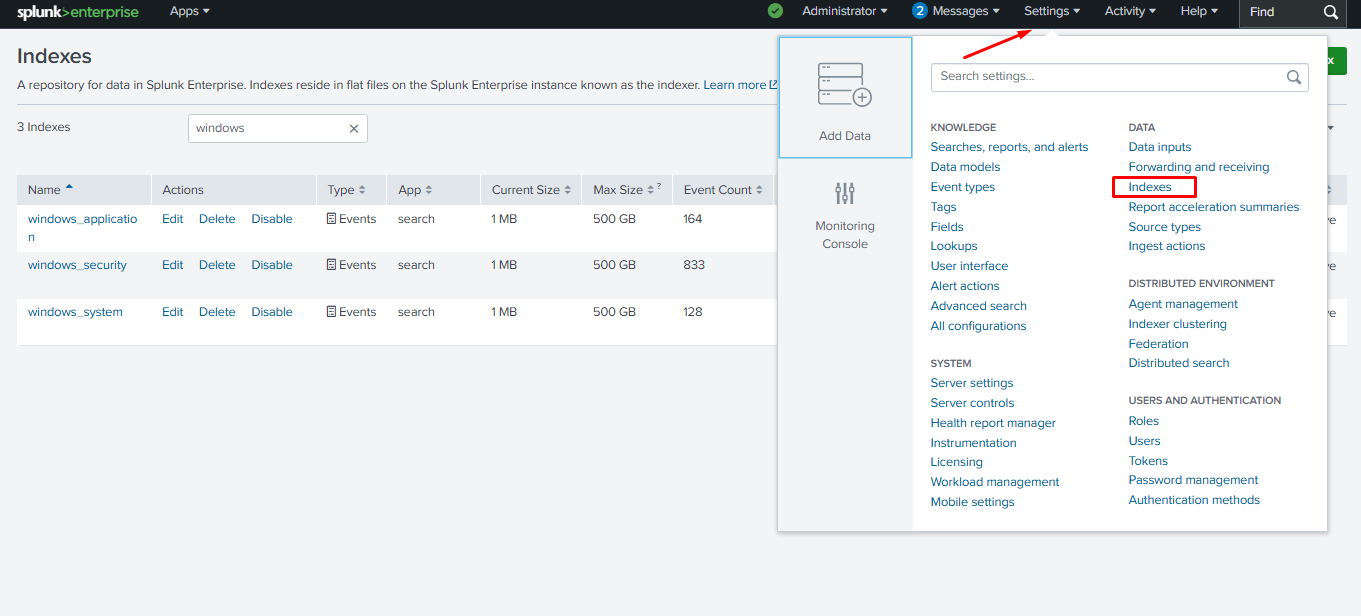Open the Apps dropdown
The height and width of the screenshot is (616, 1361).
point(188,12)
